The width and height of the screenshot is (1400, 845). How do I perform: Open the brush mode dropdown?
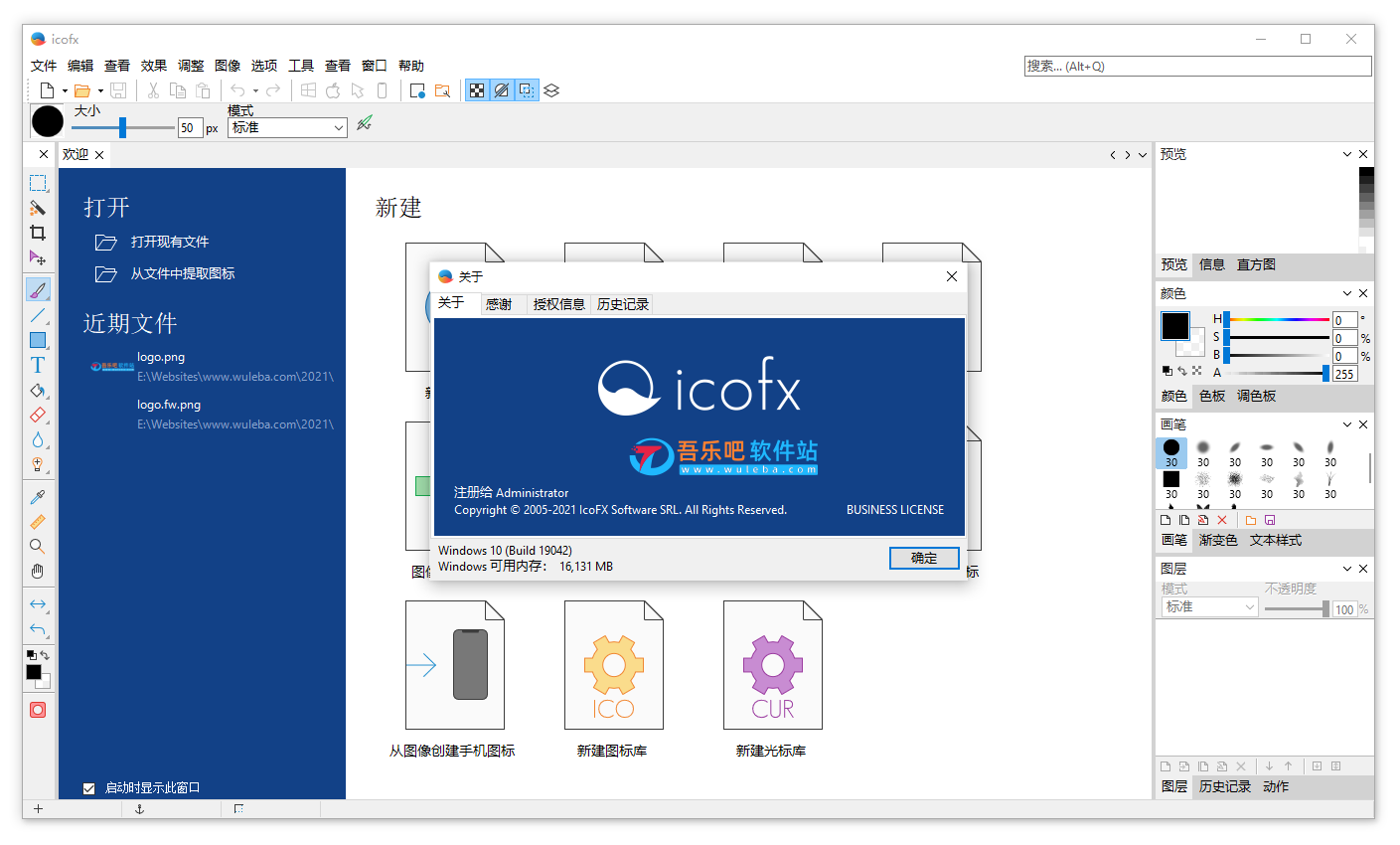(287, 128)
